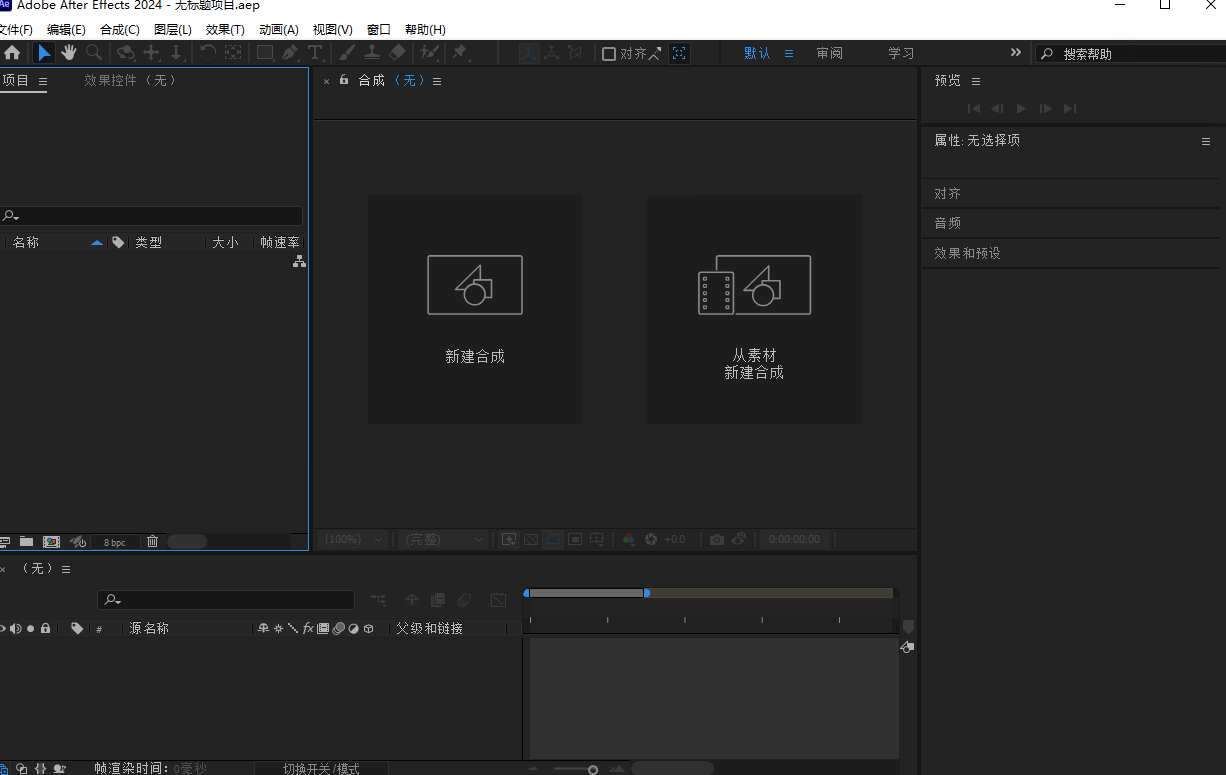The height and width of the screenshot is (775, 1226).
Task: Open the 视图(V) menu
Action: 333,30
